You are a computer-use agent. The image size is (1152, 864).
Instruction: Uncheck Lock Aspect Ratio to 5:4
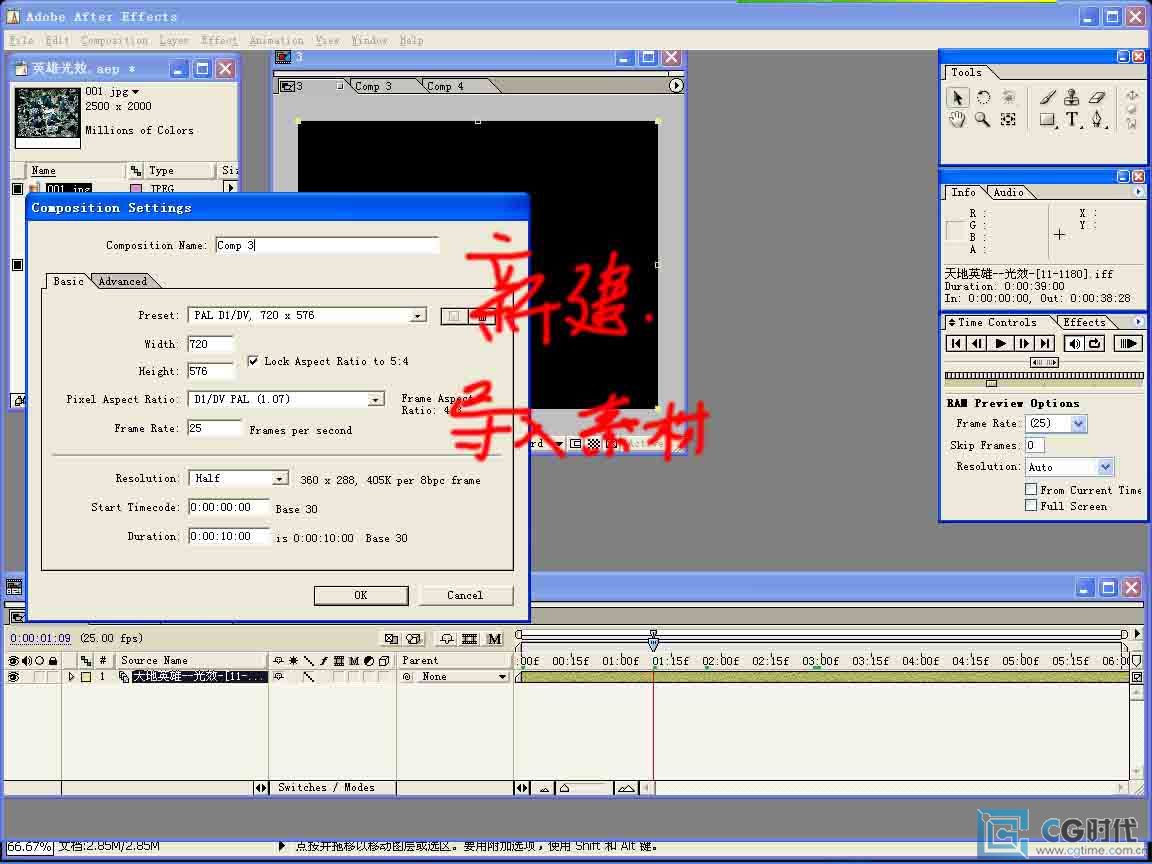[253, 361]
